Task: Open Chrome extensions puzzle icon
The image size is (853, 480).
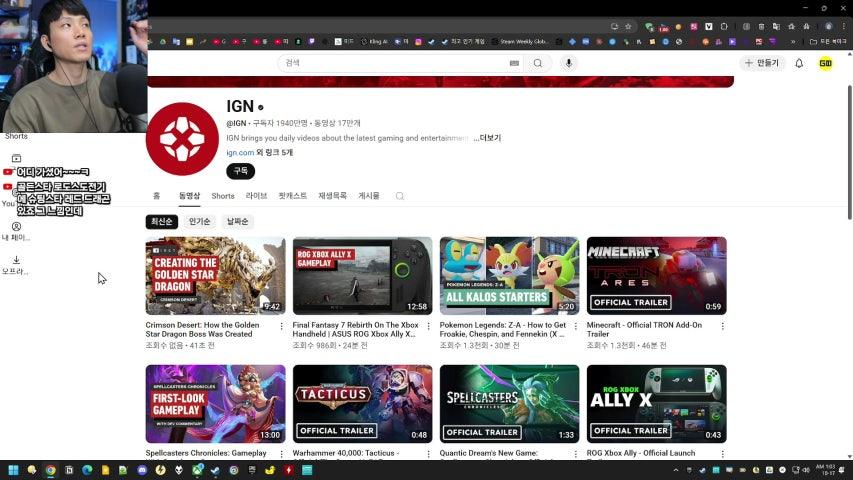Action: (x=724, y=26)
